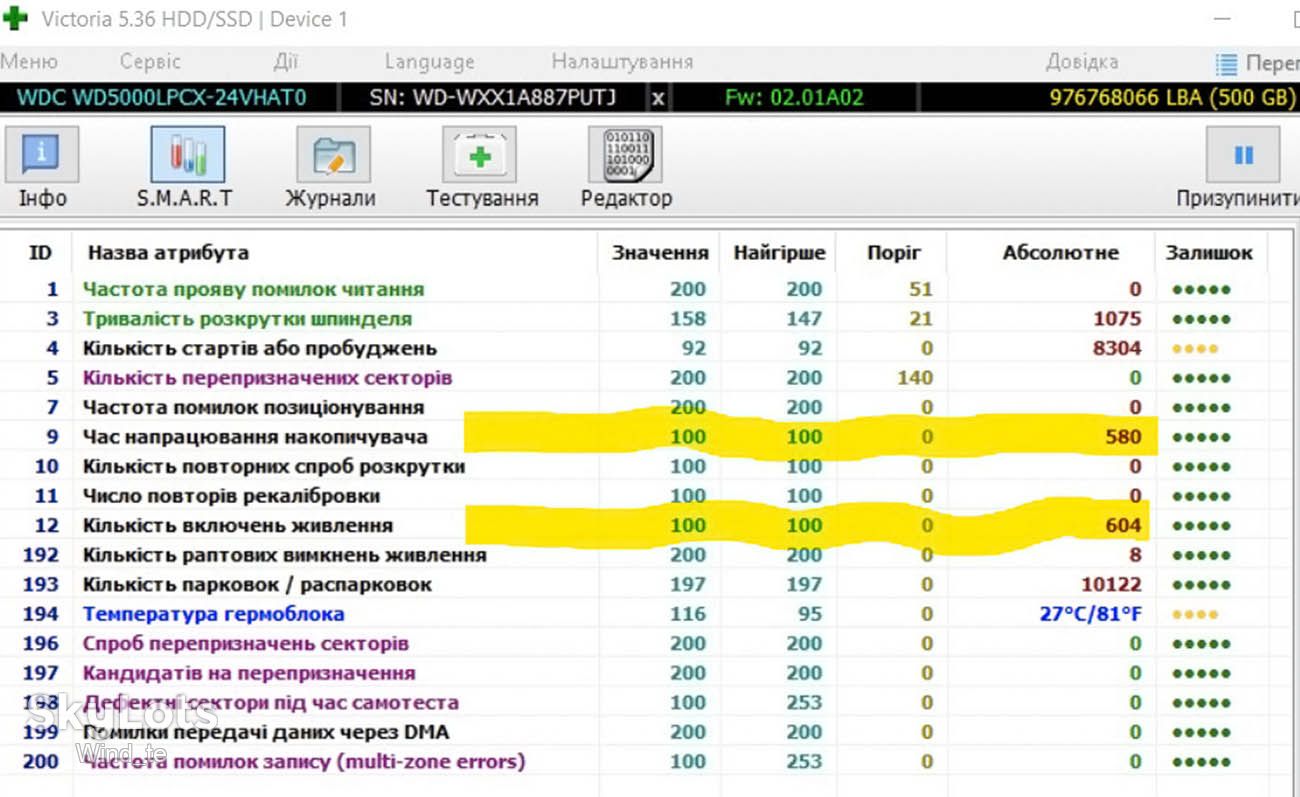The height and width of the screenshot is (797, 1300).
Task: Click the capacity text 976768066 LBA (500 GB)
Action: point(1172,98)
